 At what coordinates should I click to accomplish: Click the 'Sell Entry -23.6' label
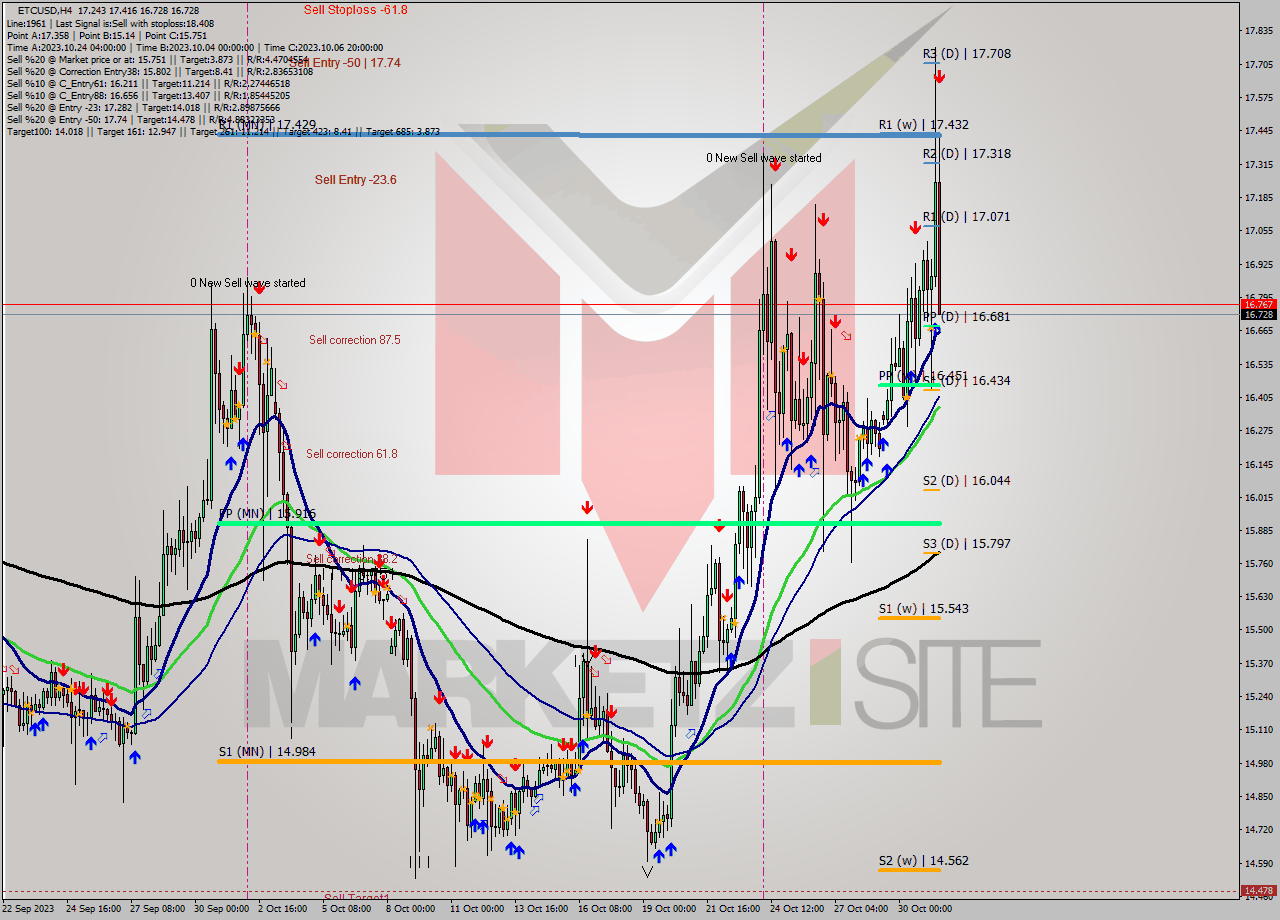[355, 179]
